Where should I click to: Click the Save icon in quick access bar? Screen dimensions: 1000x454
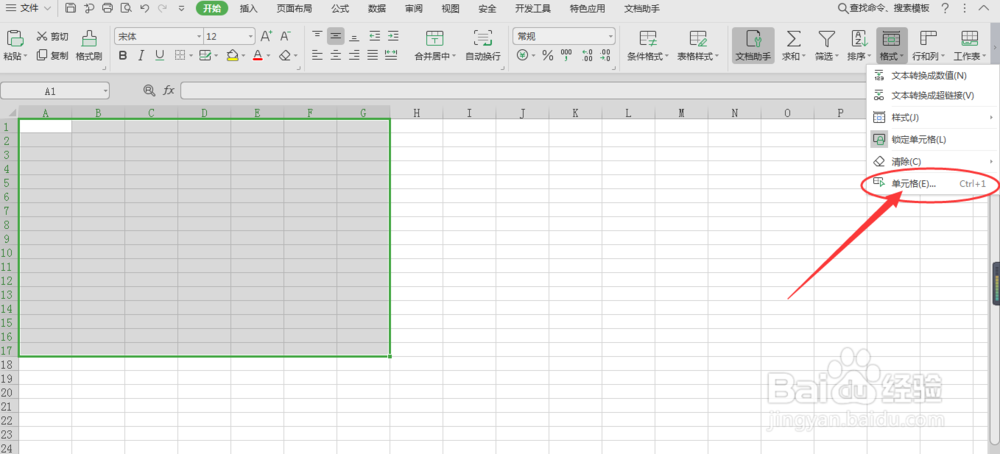71,9
